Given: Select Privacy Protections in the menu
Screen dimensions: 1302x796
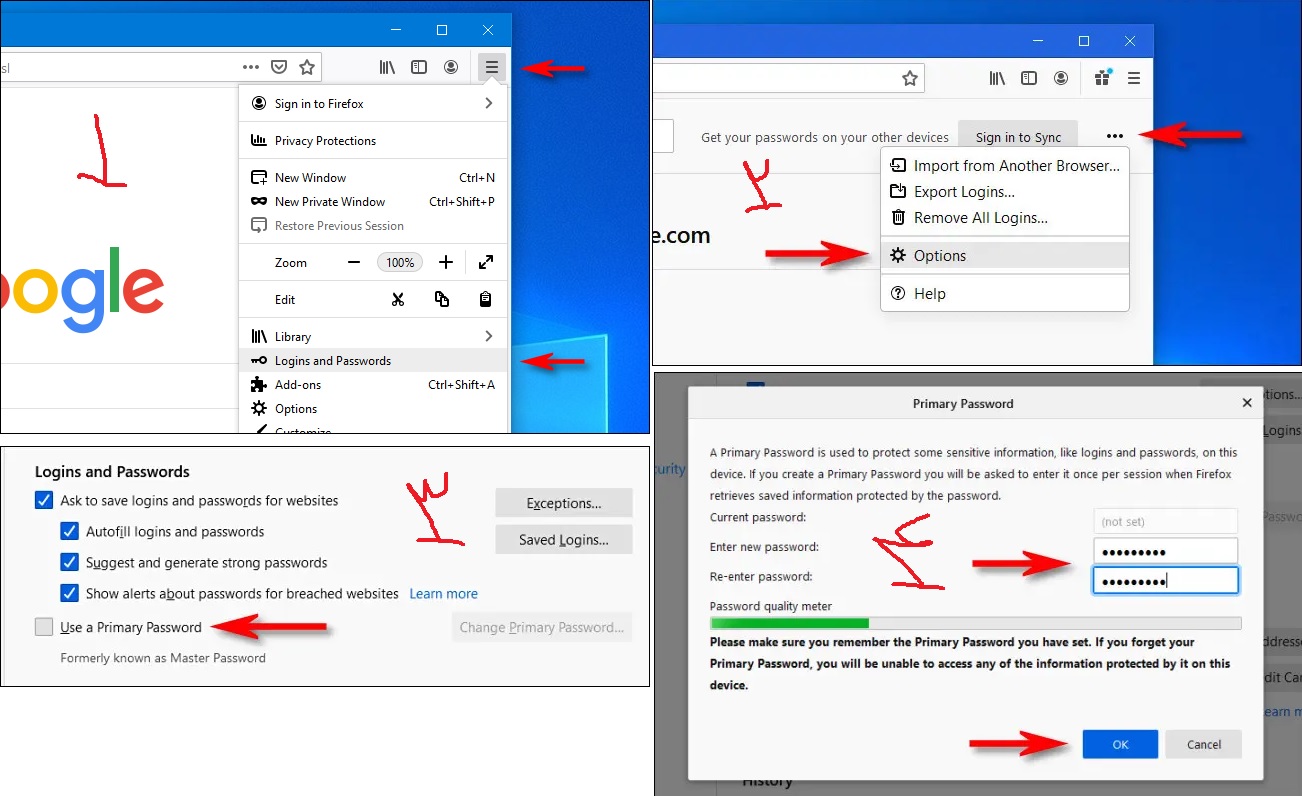Looking at the screenshot, I should tap(374, 141).
